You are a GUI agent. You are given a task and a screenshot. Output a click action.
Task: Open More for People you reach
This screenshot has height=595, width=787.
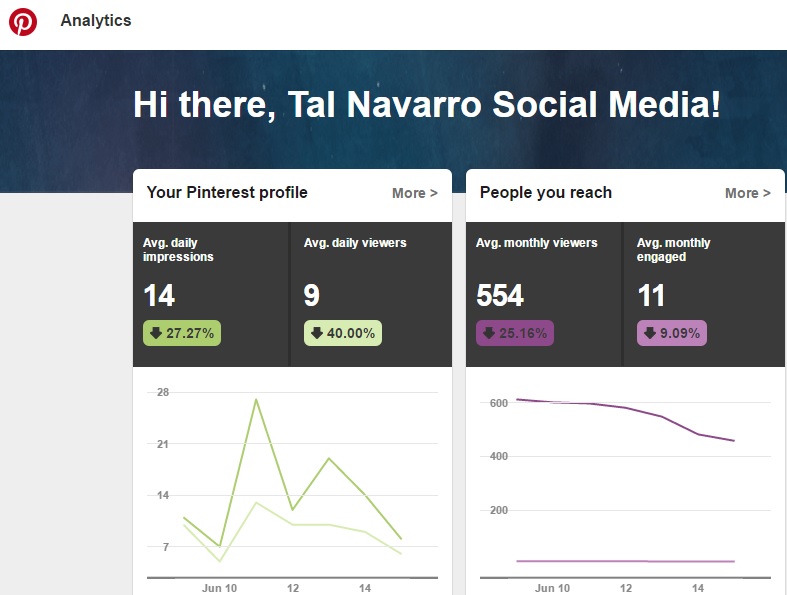[747, 193]
